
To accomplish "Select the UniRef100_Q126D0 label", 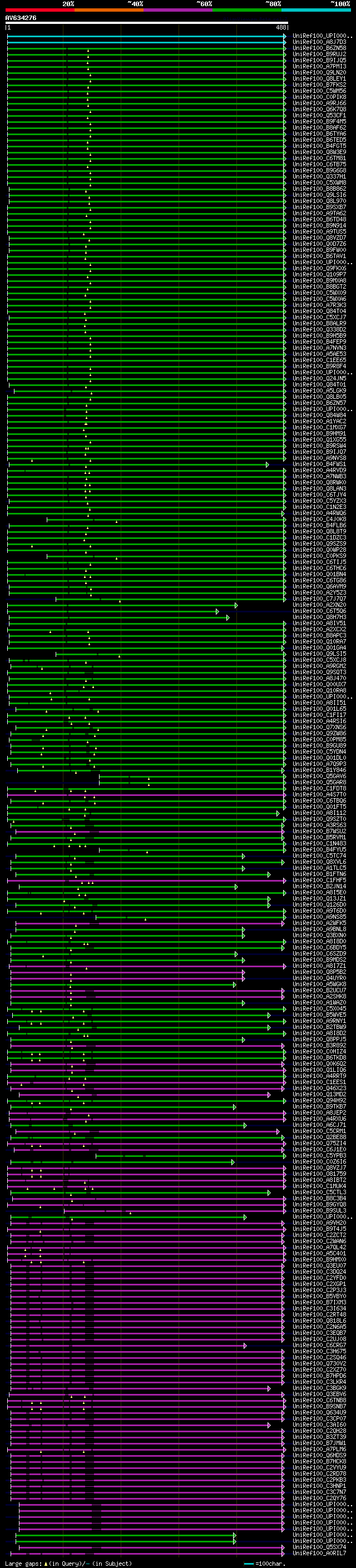I will pos(319,904).
